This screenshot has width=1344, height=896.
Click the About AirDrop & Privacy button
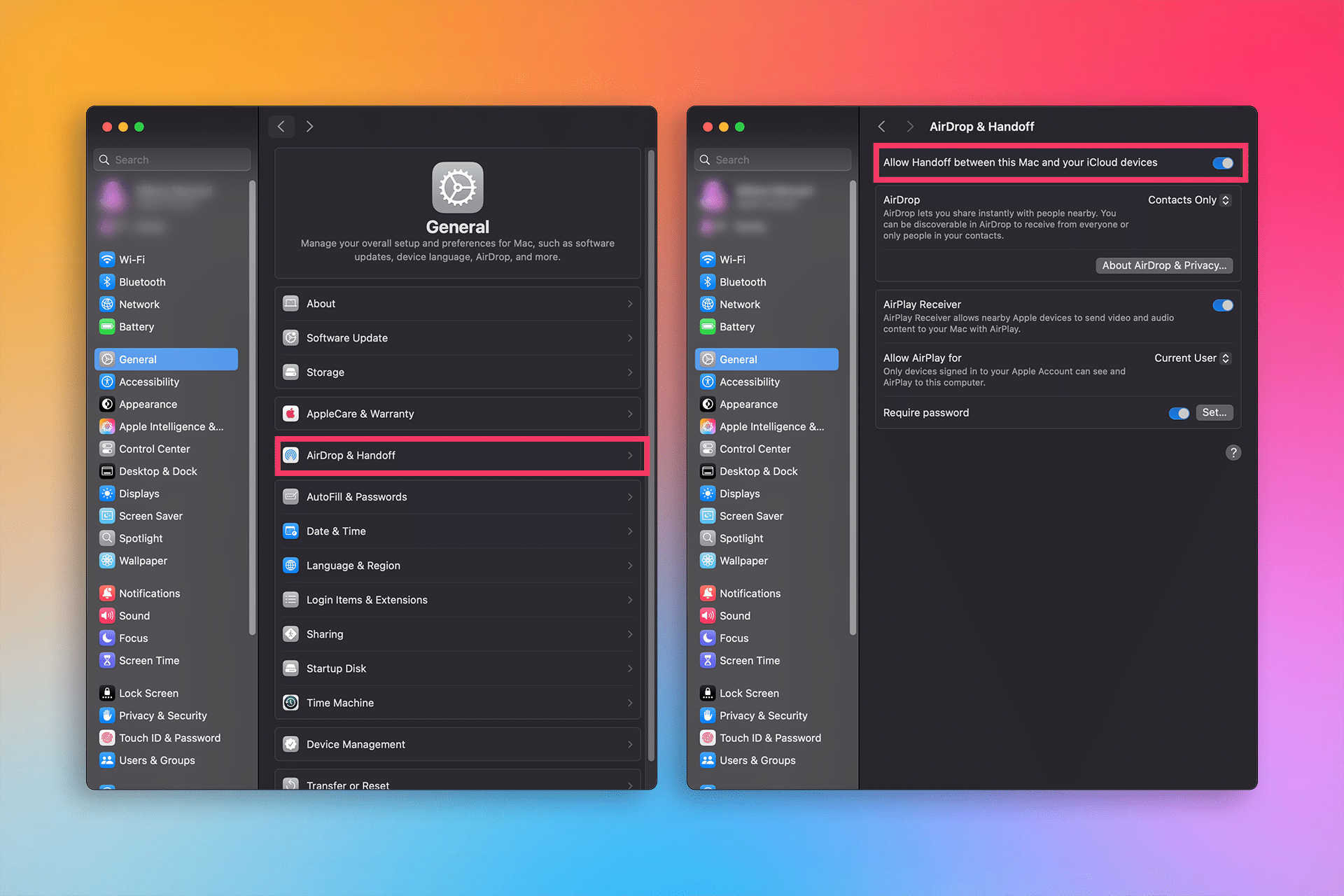click(1164, 265)
